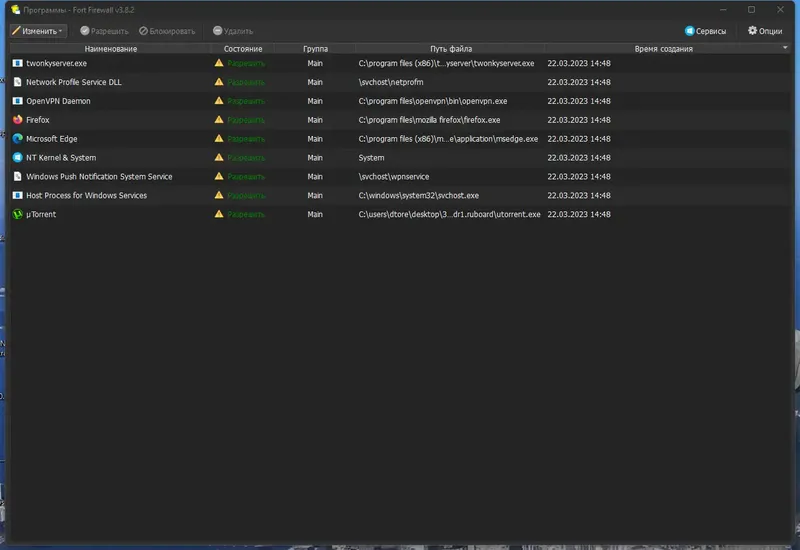Image resolution: width=800 pixels, height=550 pixels.
Task: Select the µTorrent program icon
Action: click(x=18, y=214)
